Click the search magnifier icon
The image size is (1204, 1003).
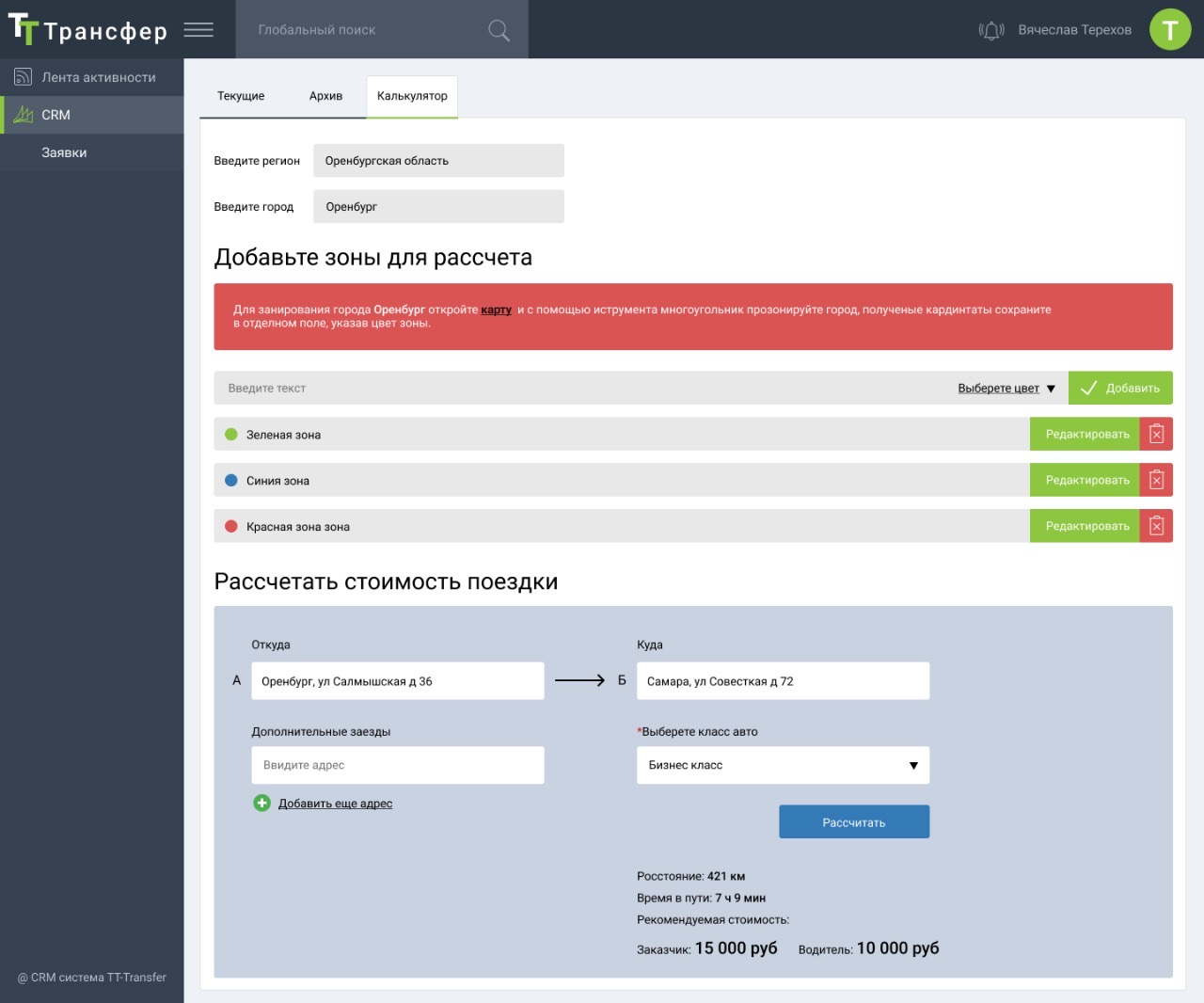[x=499, y=30]
